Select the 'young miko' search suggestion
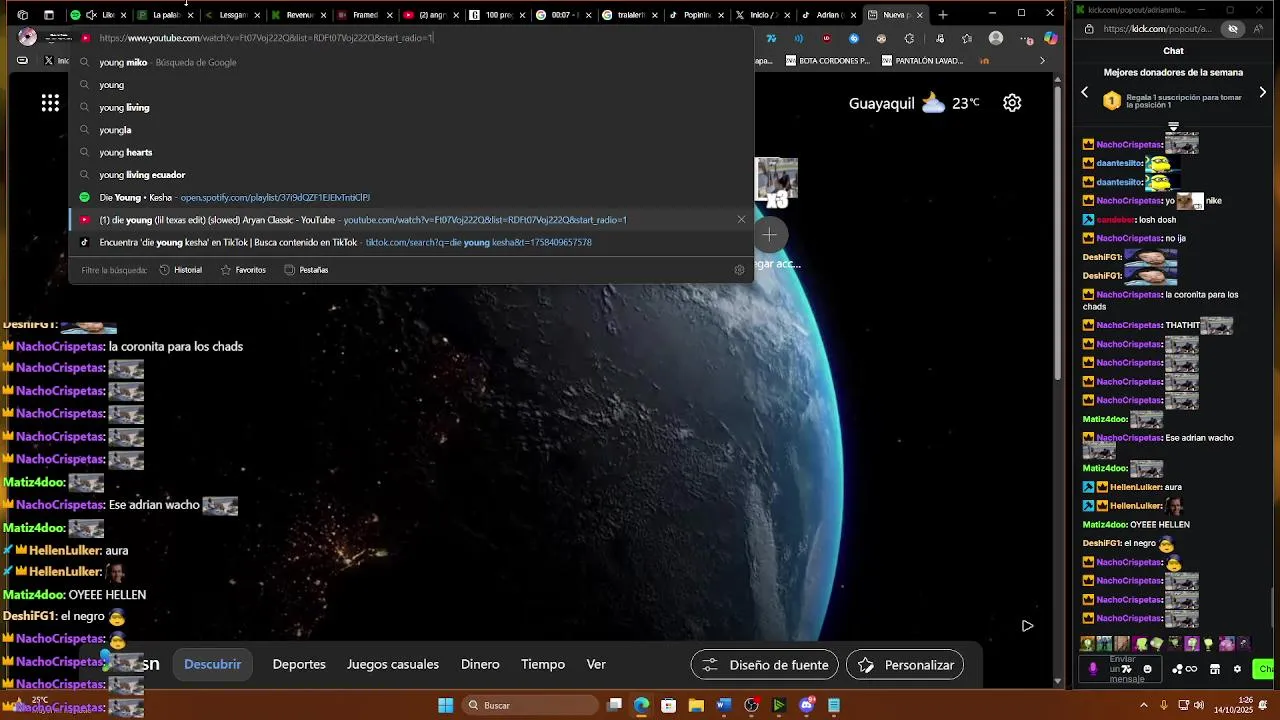The width and height of the screenshot is (1280, 720). (x=411, y=62)
